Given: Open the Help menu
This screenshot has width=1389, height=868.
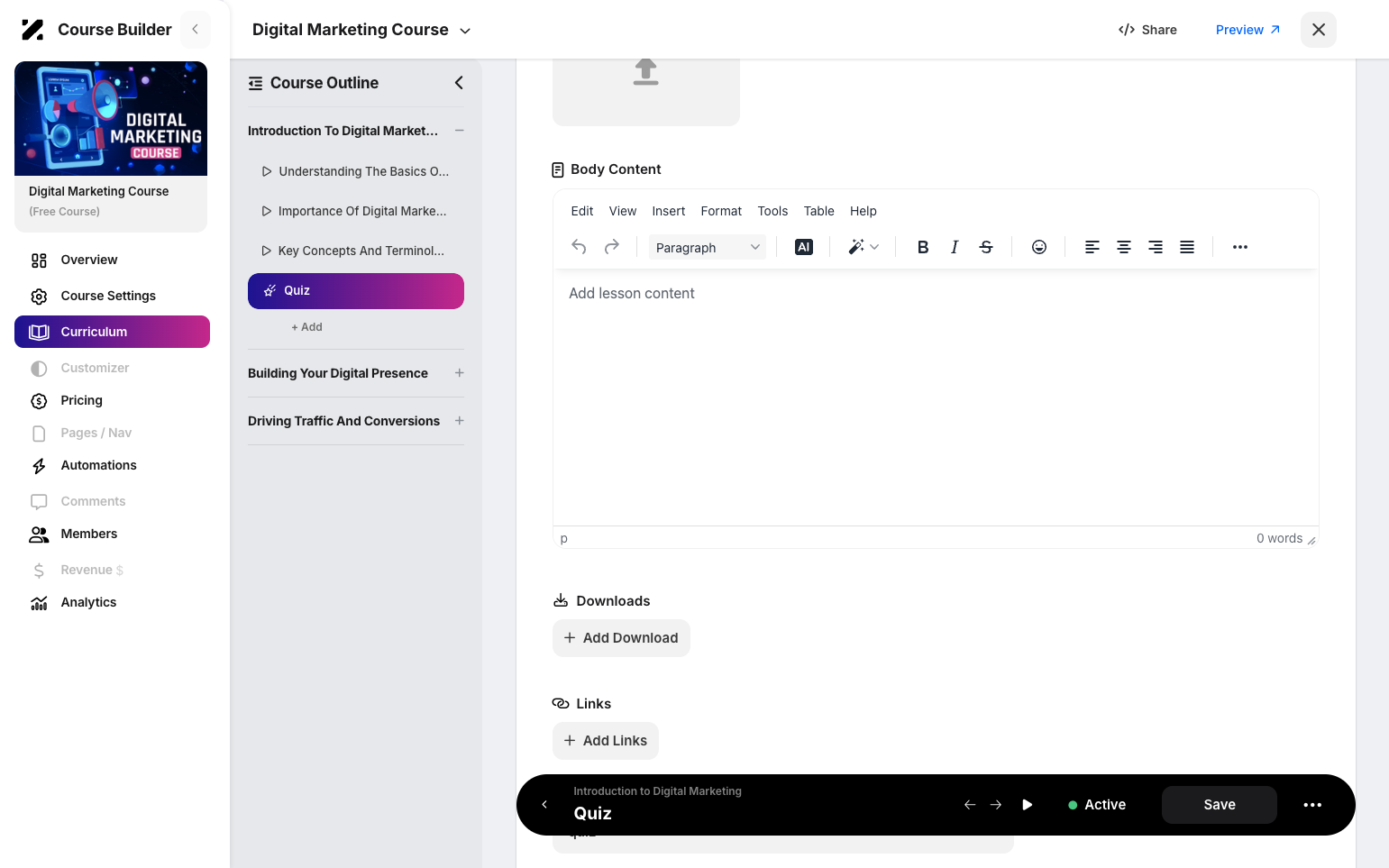Looking at the screenshot, I should 864,211.
